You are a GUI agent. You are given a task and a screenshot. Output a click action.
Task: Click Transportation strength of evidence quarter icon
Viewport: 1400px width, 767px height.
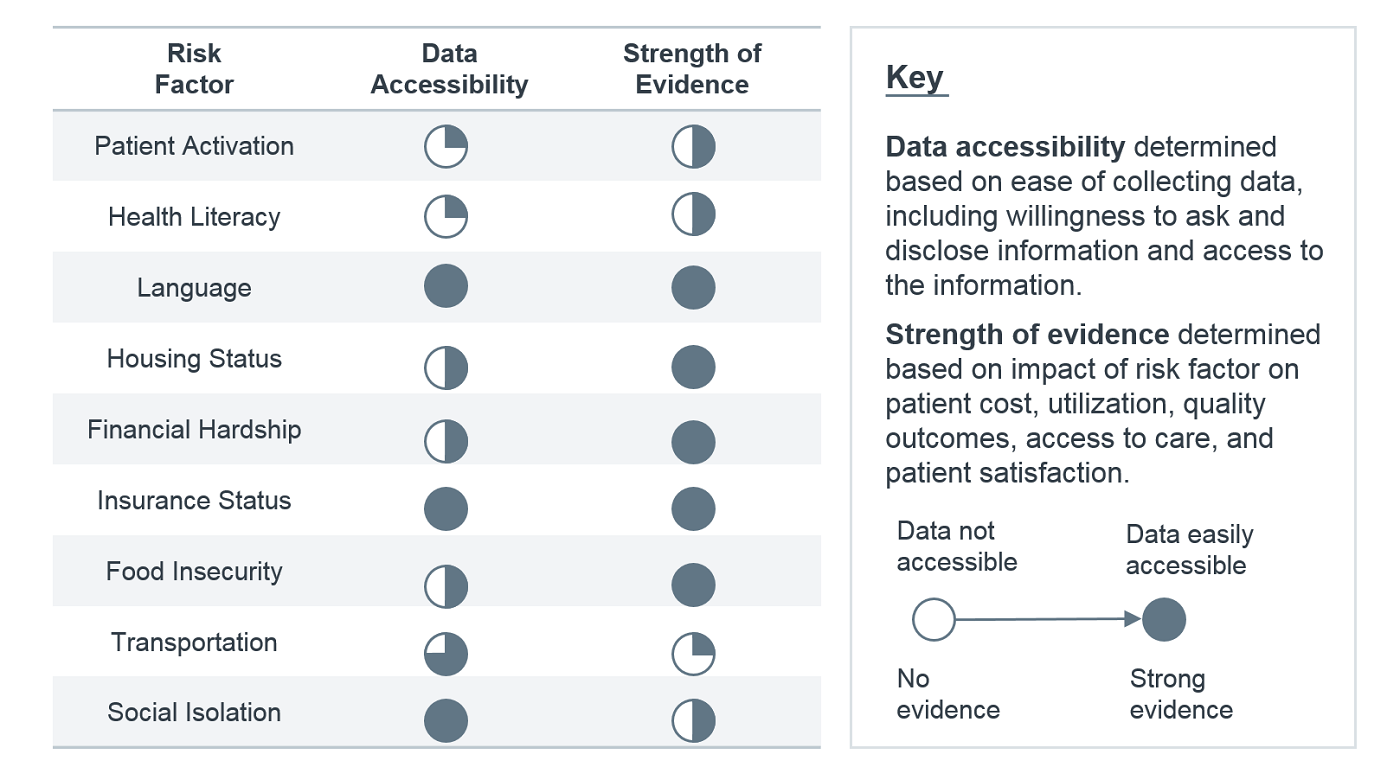[x=693, y=653]
